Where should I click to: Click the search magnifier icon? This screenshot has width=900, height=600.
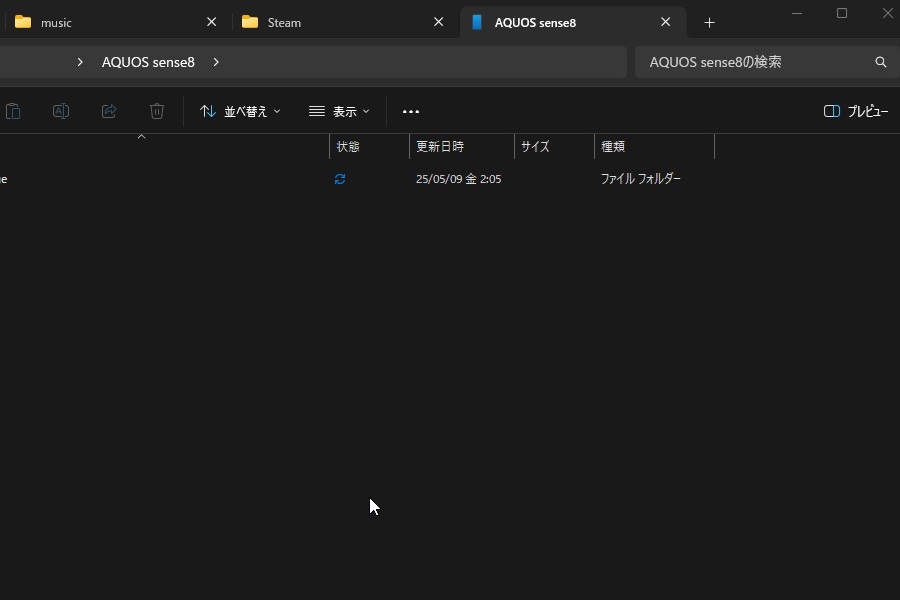880,62
